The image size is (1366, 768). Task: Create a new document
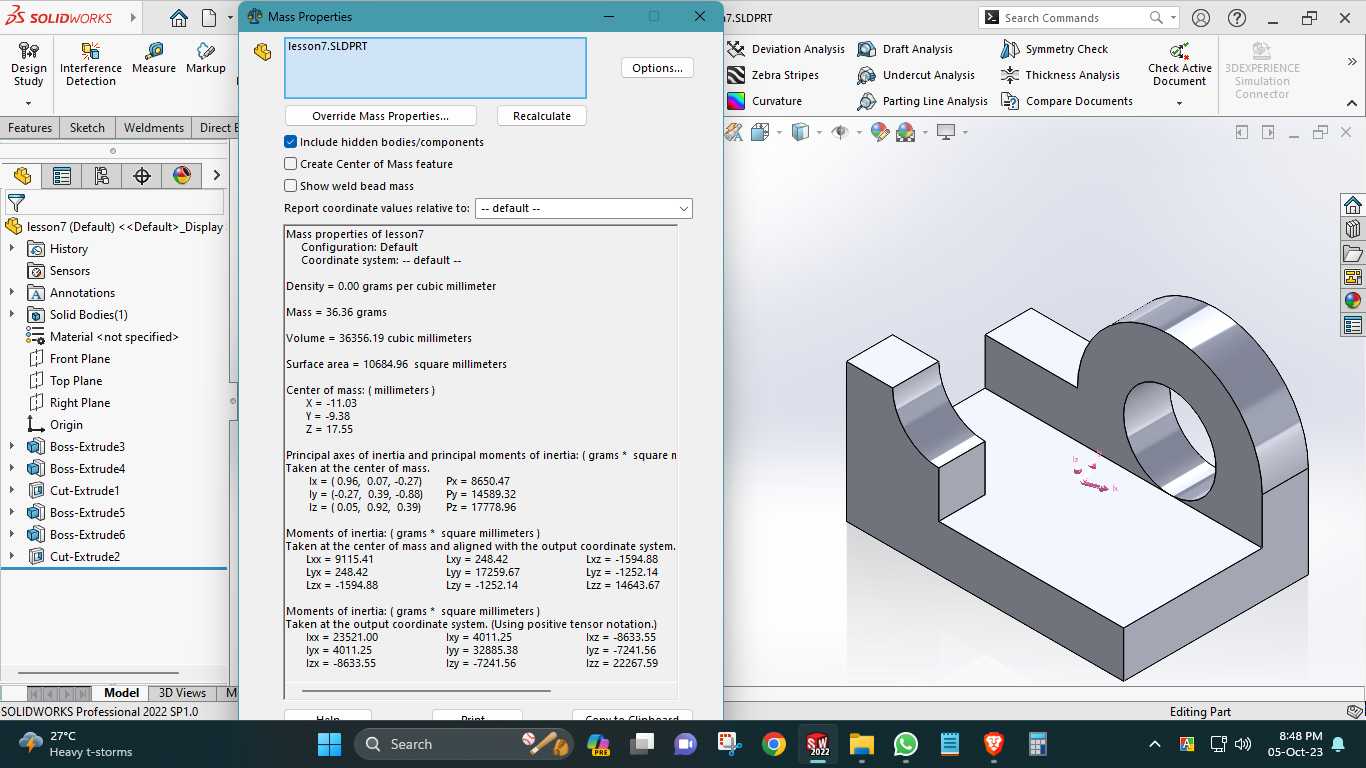click(209, 18)
